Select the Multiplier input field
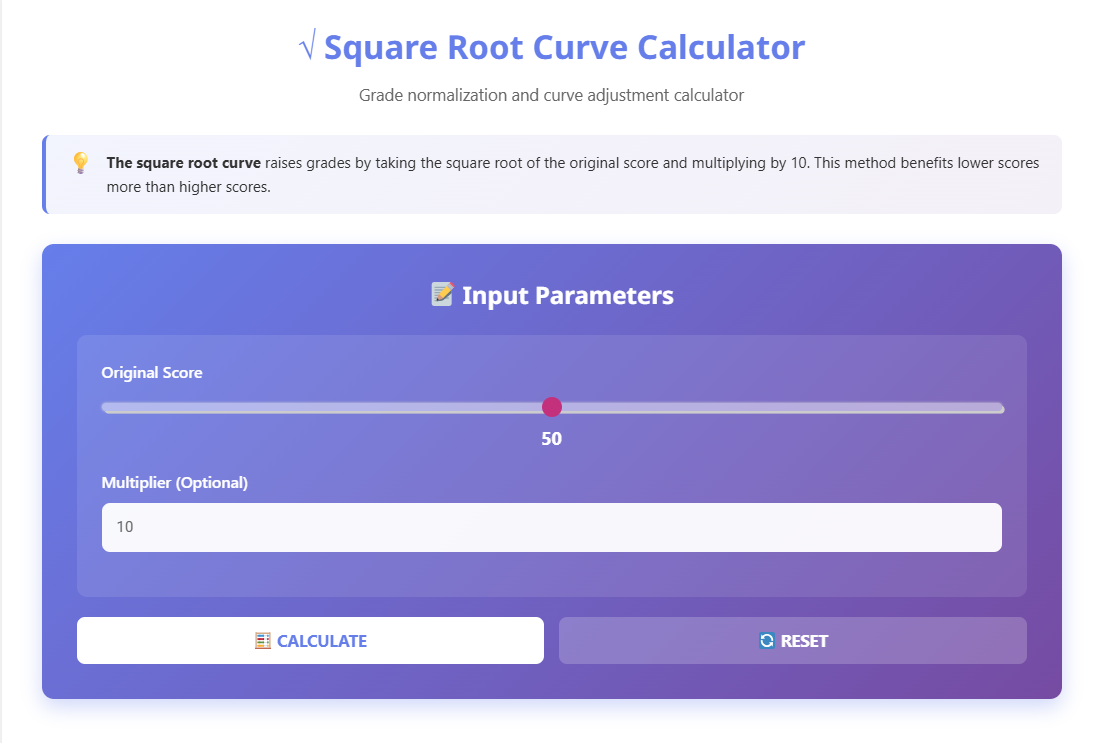Screen dimensions: 1101x743 click(551, 527)
